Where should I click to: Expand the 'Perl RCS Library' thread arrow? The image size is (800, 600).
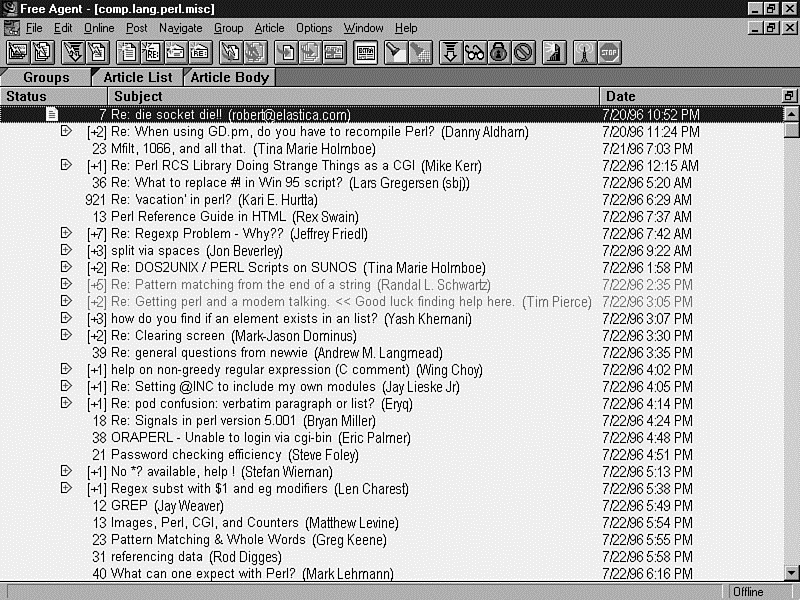pyautogui.click(x=66, y=165)
